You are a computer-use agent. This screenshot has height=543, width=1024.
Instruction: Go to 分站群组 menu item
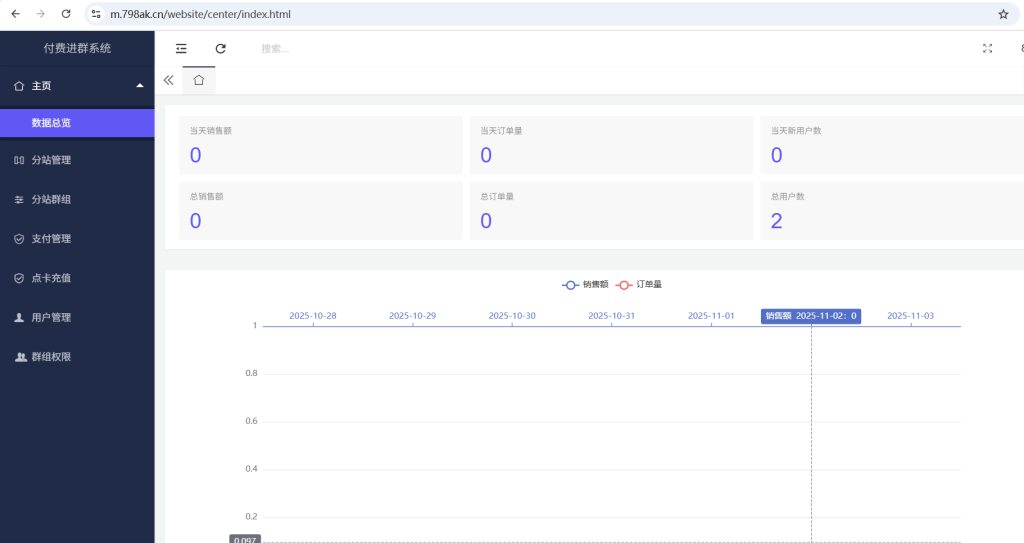[x=51, y=199]
